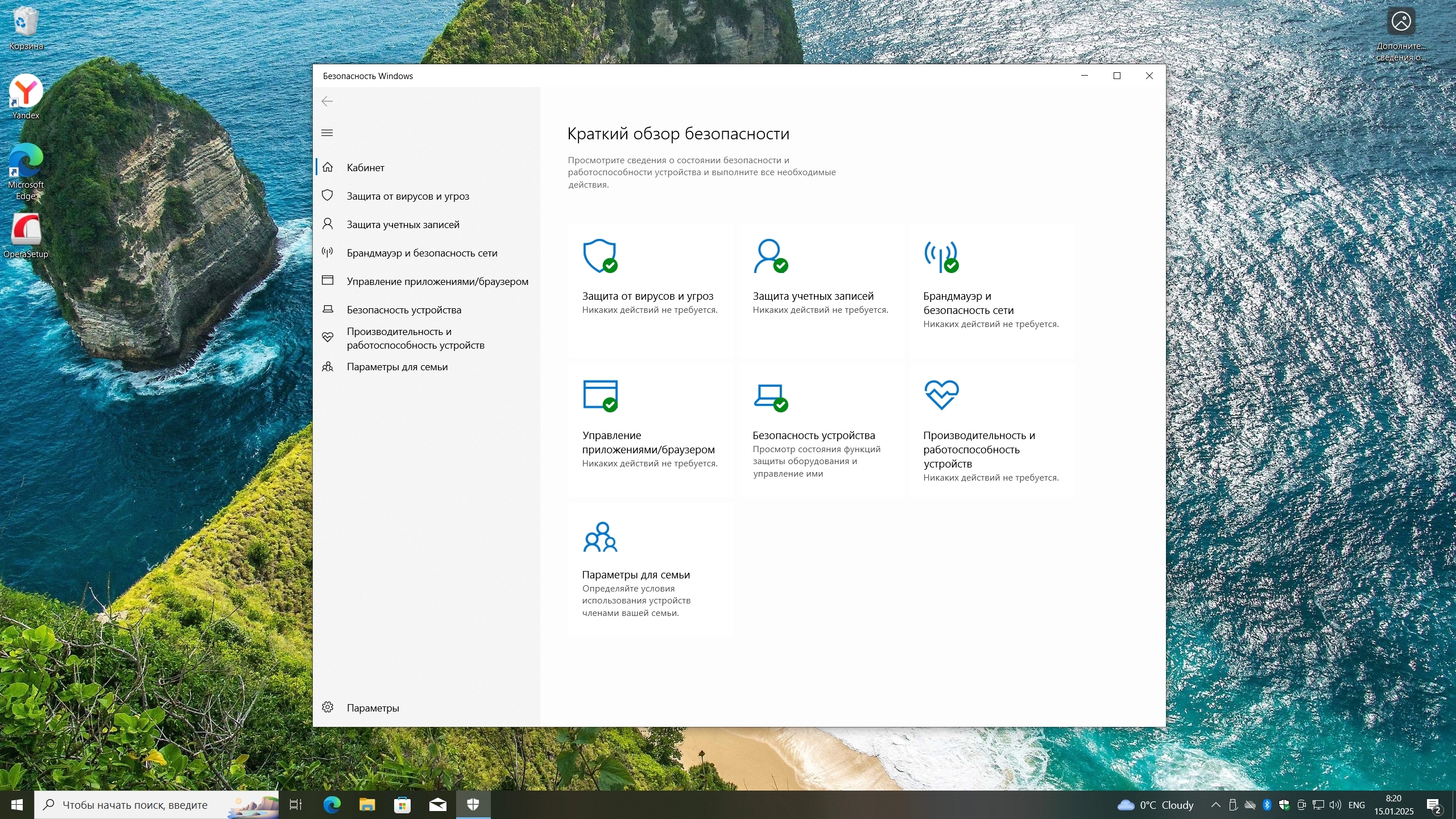
Task: Click the firewall antenna icon tile
Action: 941,256
